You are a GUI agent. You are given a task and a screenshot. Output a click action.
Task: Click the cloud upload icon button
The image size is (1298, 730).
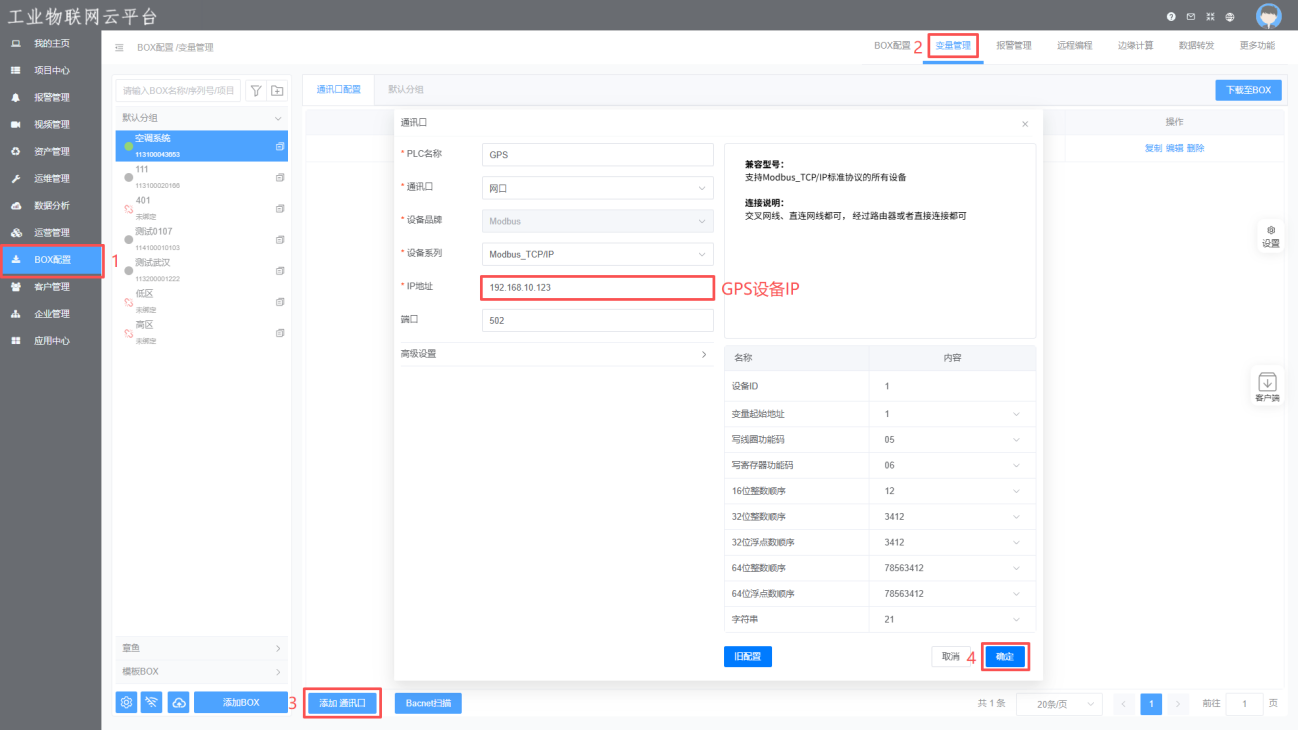tap(179, 703)
